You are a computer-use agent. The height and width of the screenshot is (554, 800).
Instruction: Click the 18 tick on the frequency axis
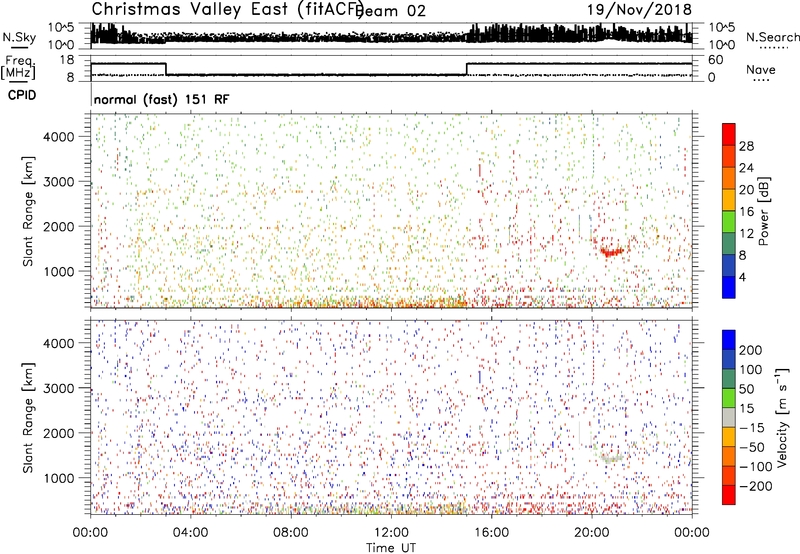click(x=67, y=60)
